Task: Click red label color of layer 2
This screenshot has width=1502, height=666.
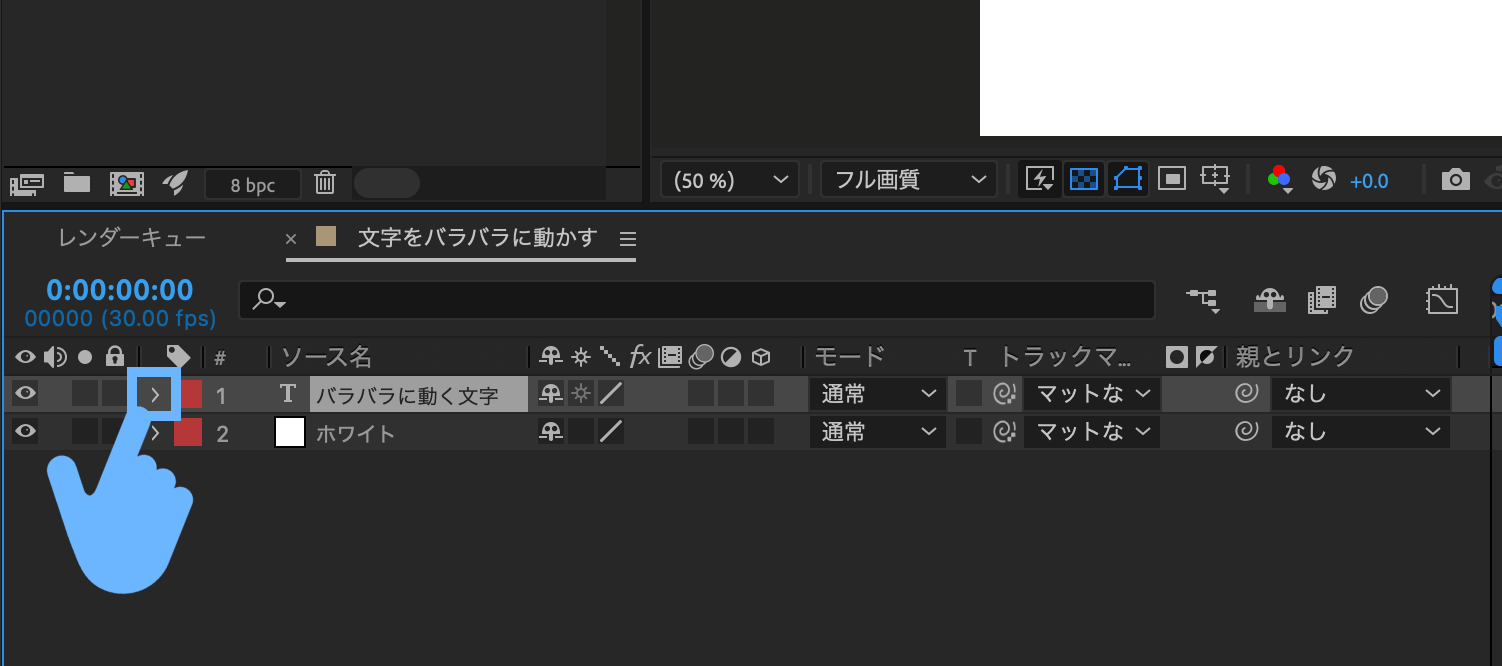Action: [188, 432]
